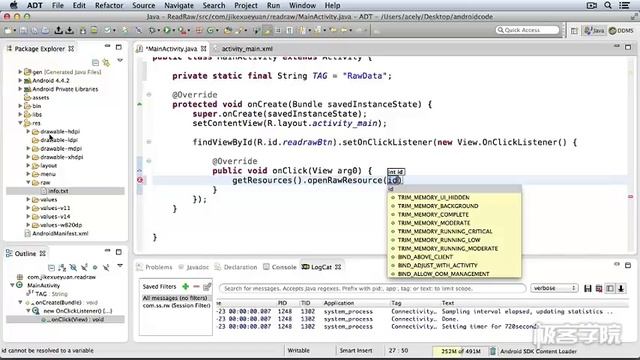Screen dimensions: 640x360
Task: Open the Project menu
Action: [246, 5]
